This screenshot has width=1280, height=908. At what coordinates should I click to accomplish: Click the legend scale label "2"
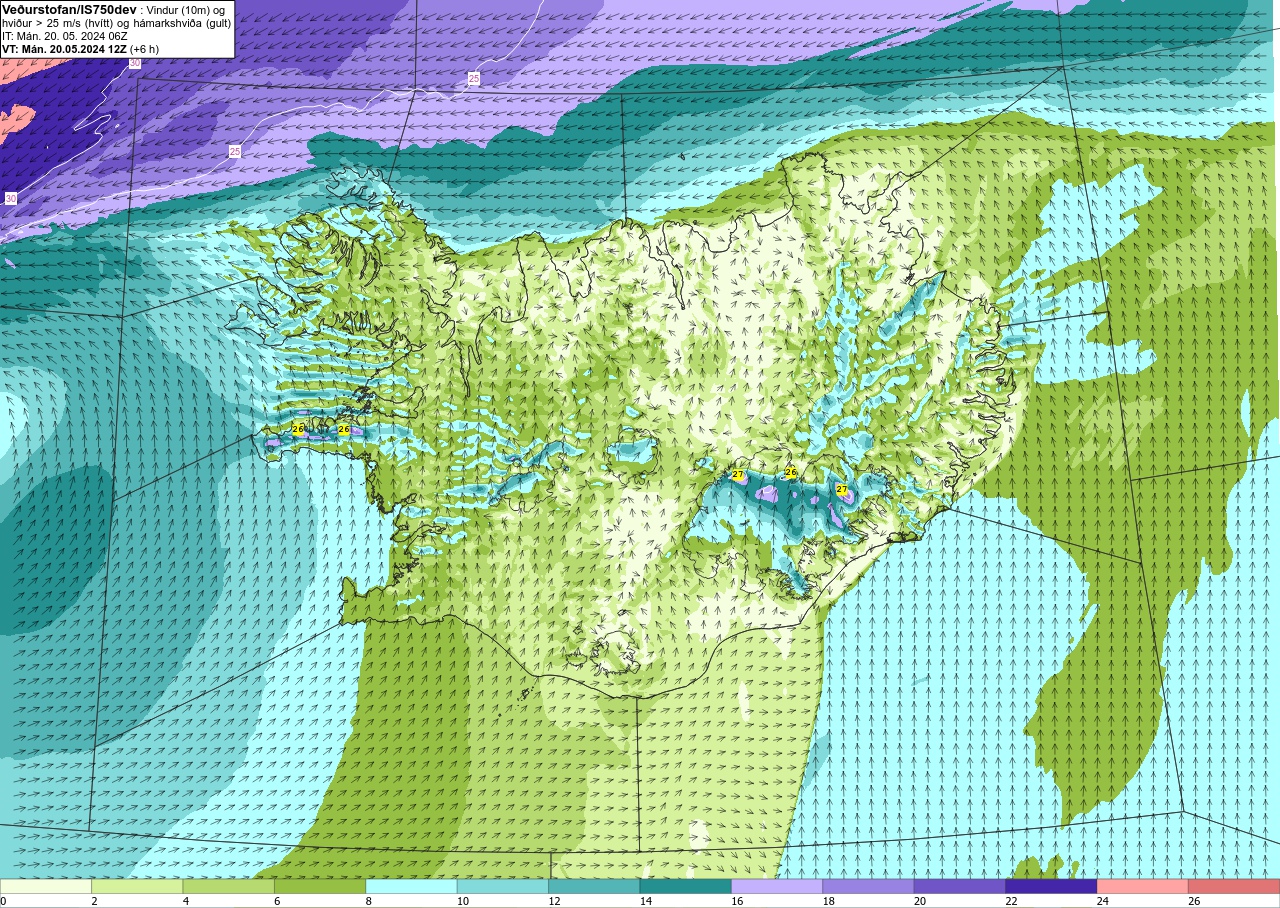coord(95,901)
